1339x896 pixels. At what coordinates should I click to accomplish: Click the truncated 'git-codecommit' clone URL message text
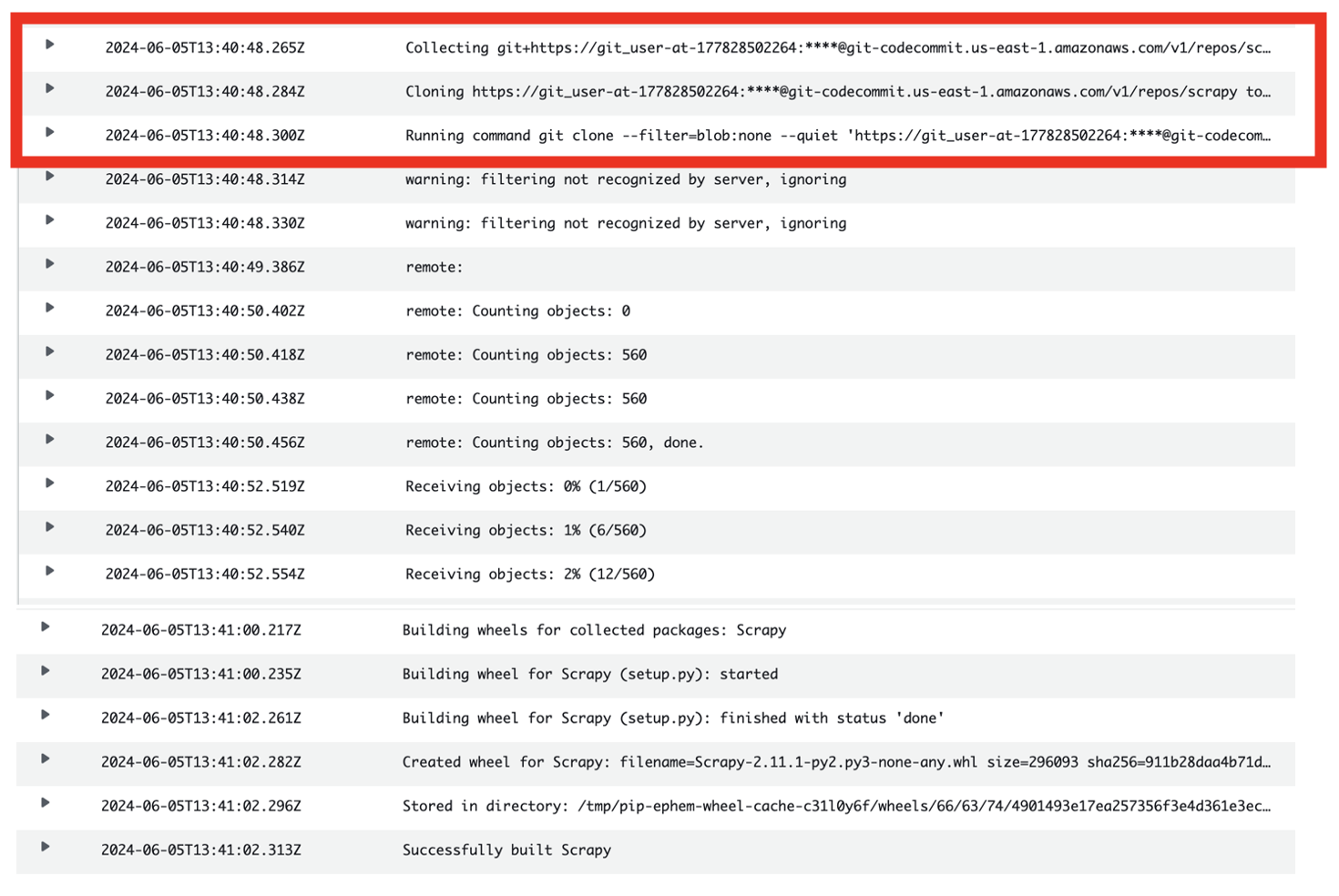tap(838, 91)
